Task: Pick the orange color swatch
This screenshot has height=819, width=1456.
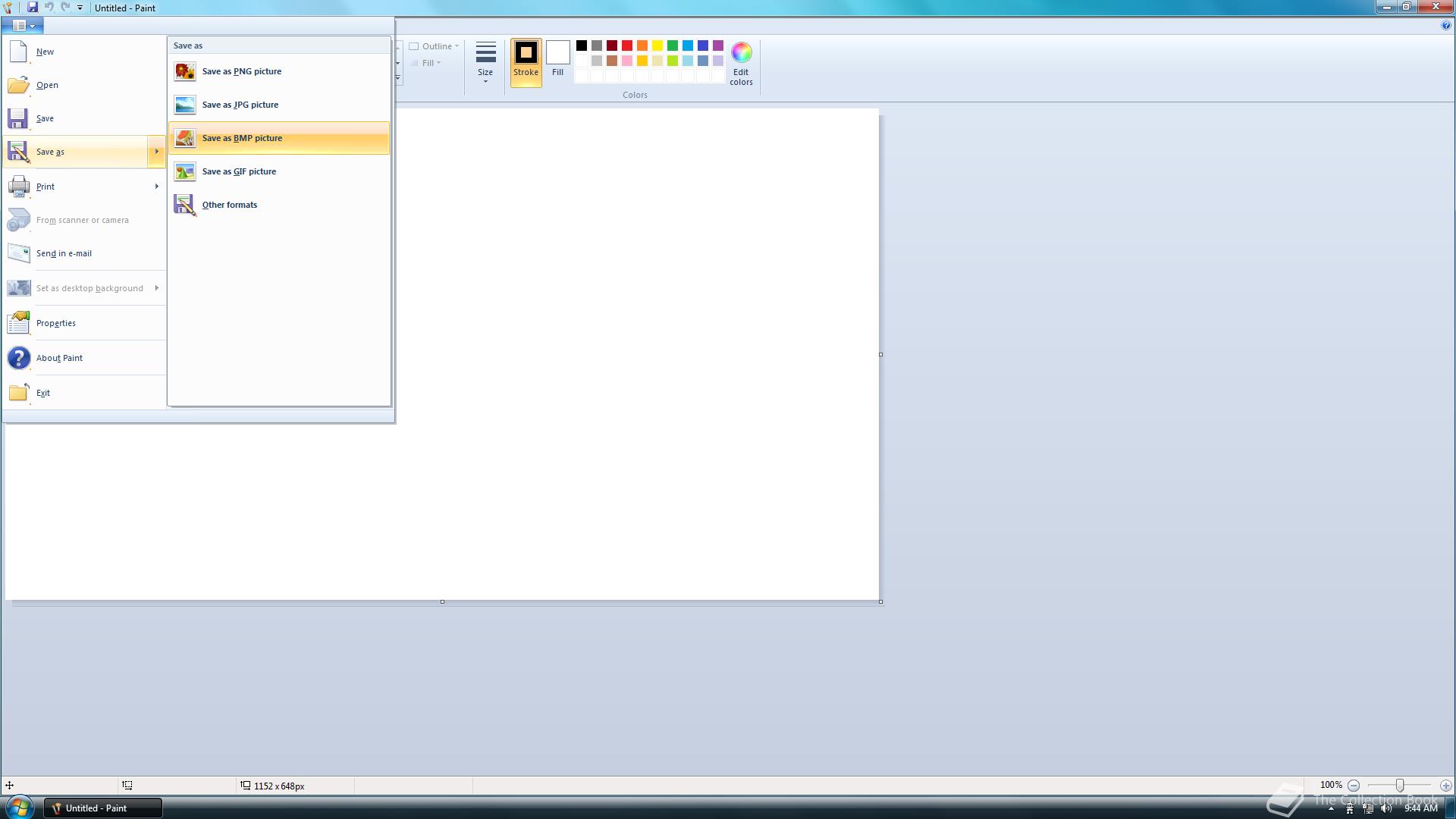Action: point(642,45)
